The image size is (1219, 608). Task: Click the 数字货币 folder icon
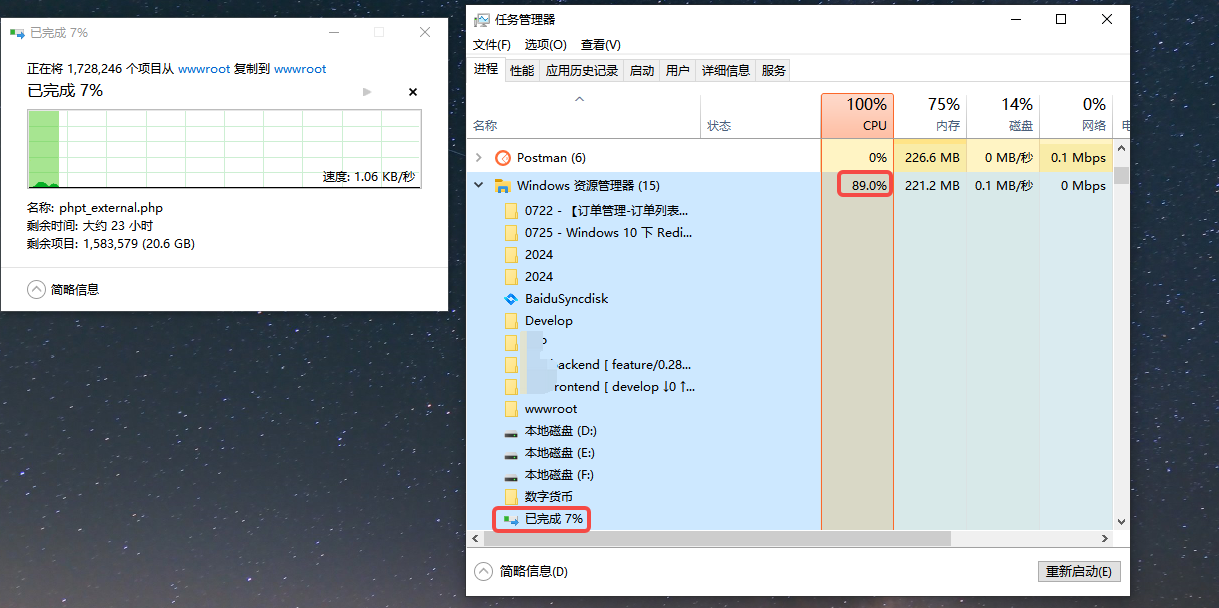tap(511, 497)
